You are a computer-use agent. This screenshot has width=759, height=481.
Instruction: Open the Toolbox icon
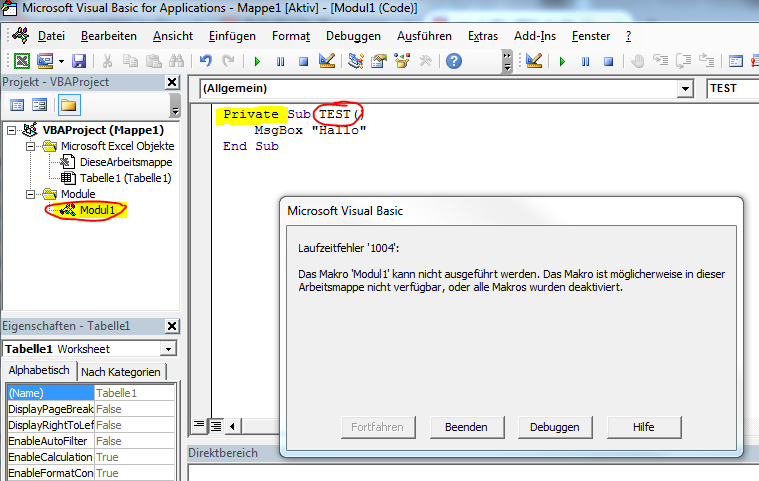pos(425,61)
